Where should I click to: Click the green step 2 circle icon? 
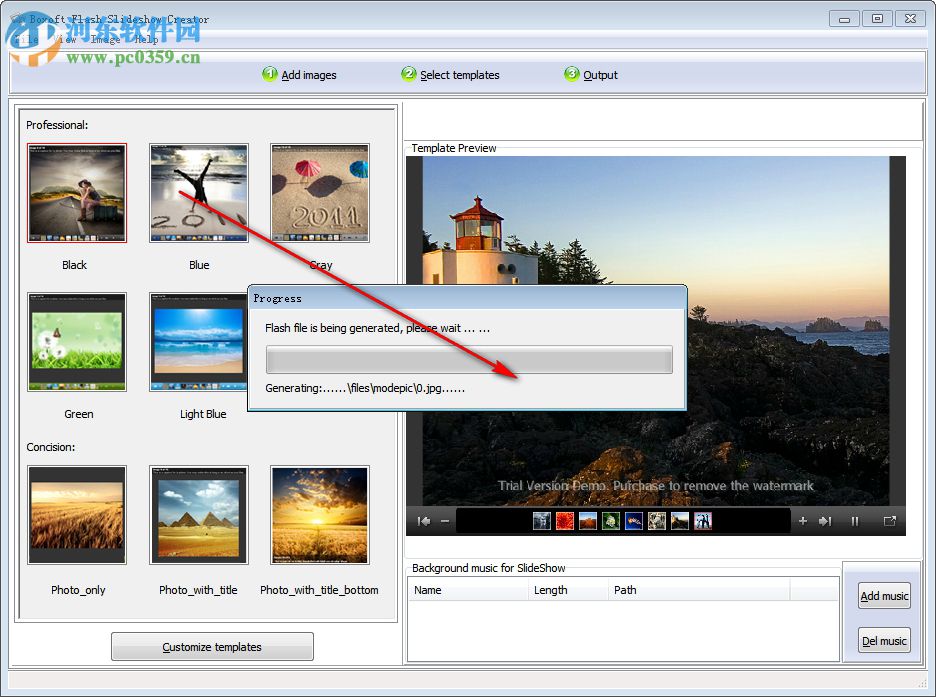click(408, 73)
